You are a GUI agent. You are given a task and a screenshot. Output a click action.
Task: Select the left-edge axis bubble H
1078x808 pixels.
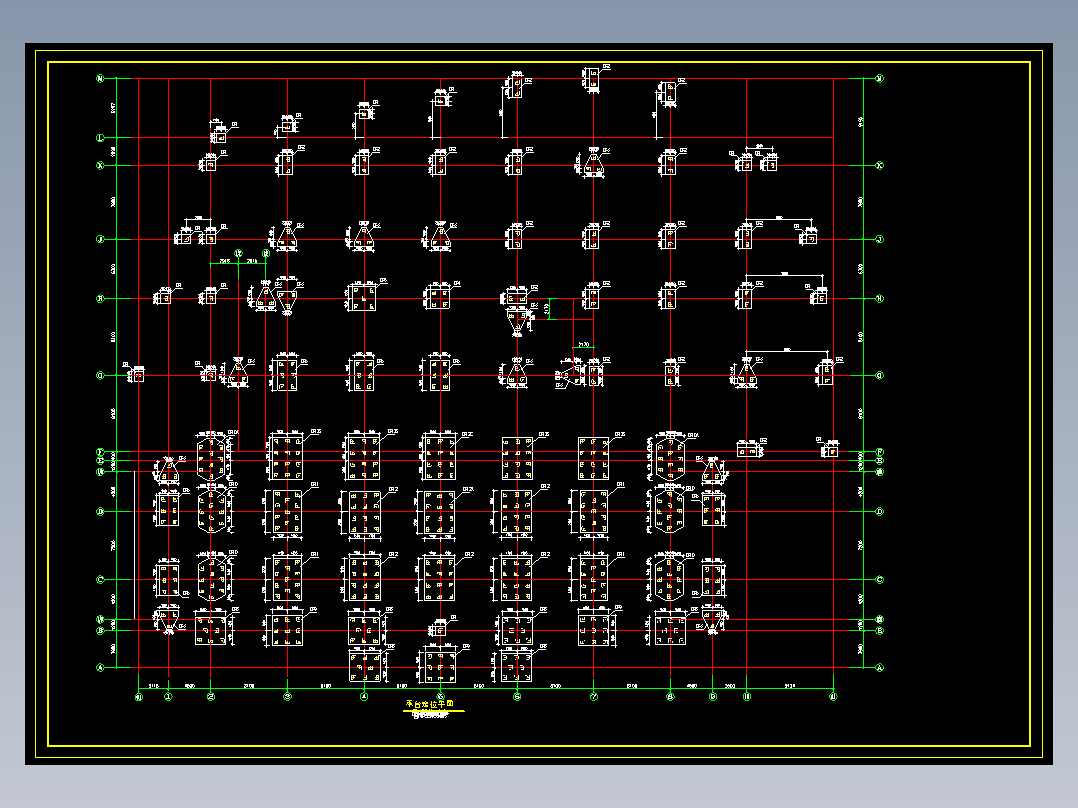100,298
